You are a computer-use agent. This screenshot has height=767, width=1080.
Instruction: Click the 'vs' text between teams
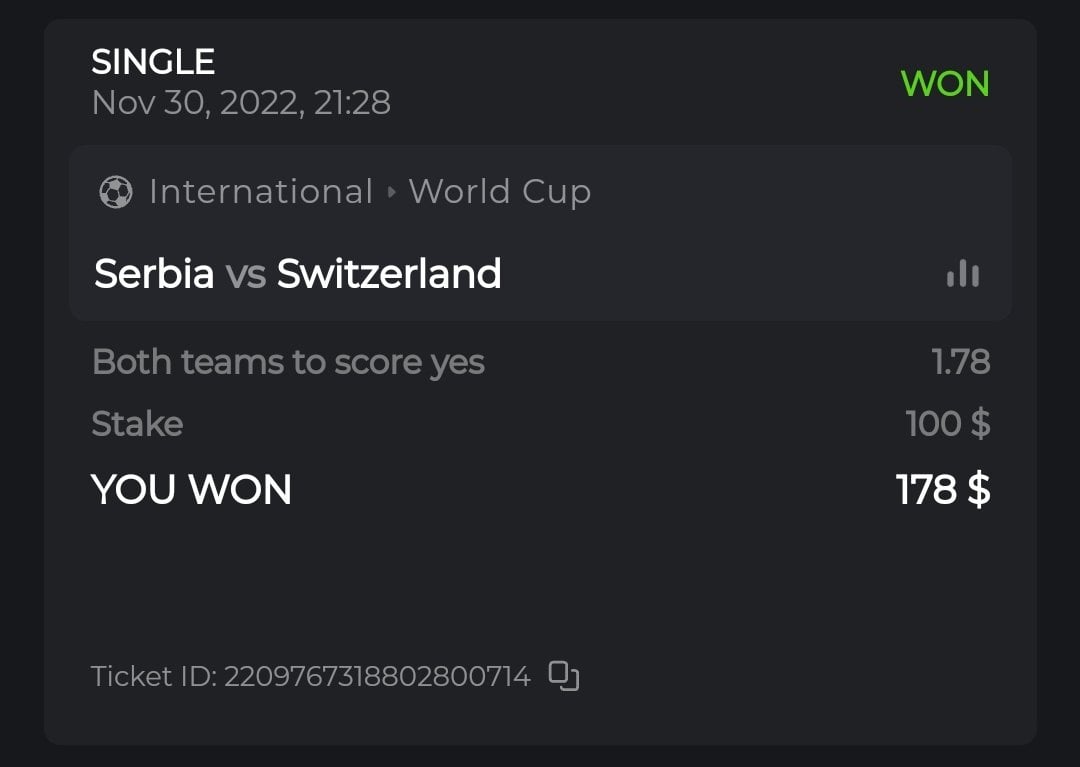245,274
